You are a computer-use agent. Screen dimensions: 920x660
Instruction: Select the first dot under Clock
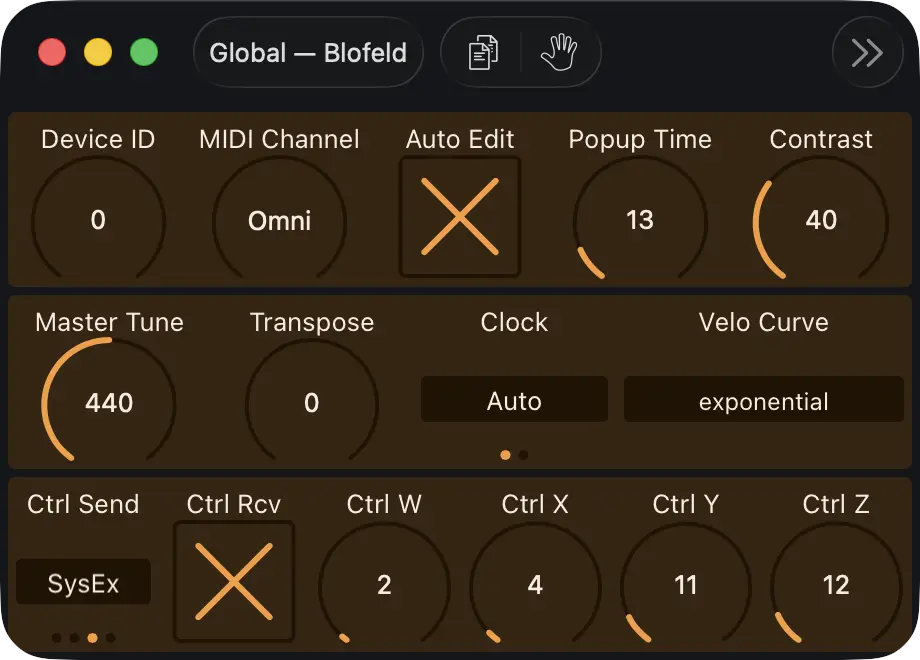click(505, 455)
